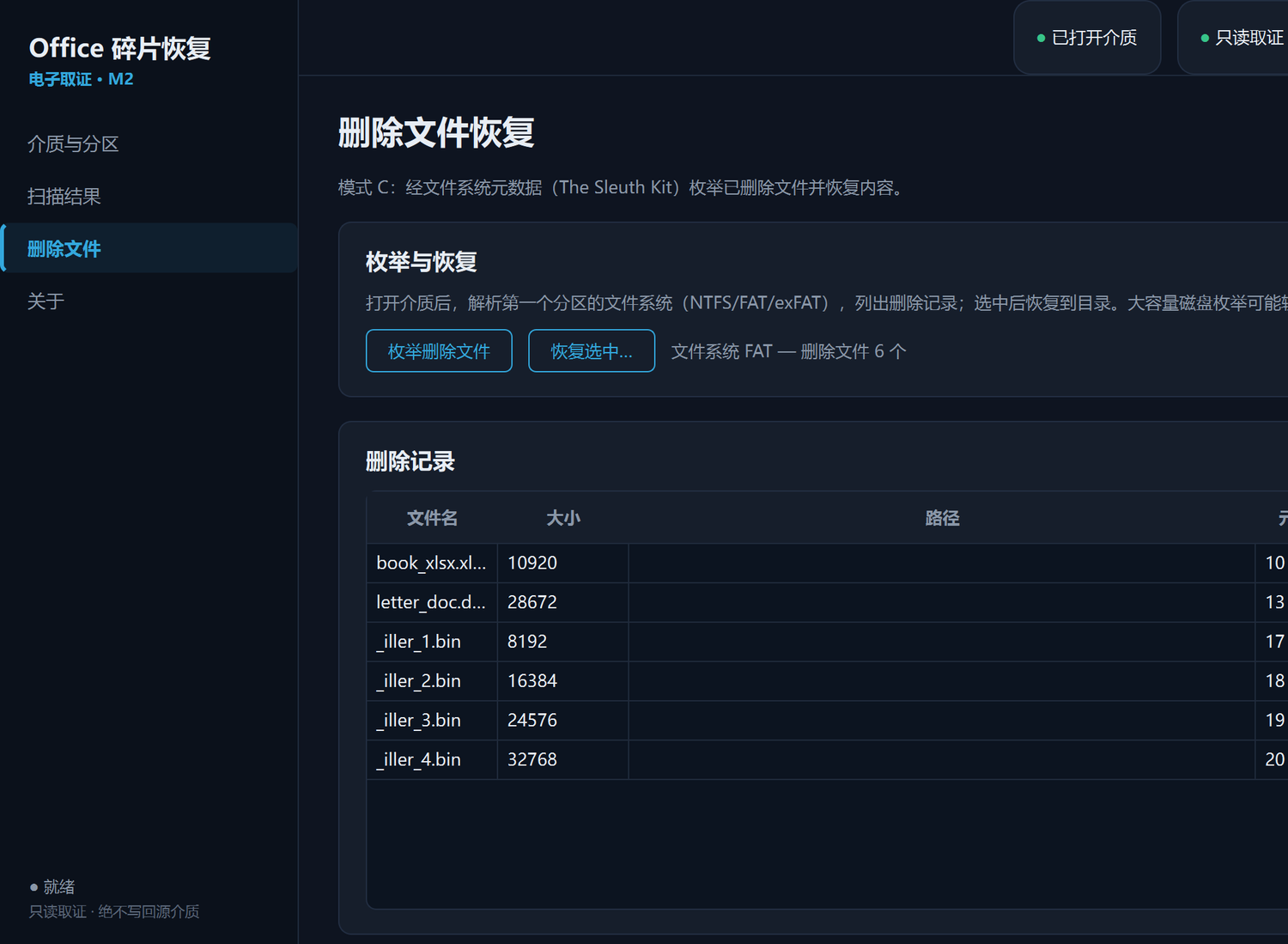
Task: Click the 枚举删除文件 button
Action: (439, 350)
